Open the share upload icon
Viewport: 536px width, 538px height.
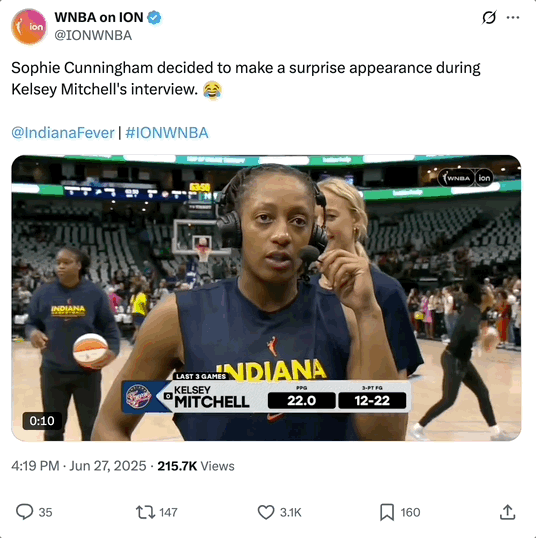pos(507,512)
